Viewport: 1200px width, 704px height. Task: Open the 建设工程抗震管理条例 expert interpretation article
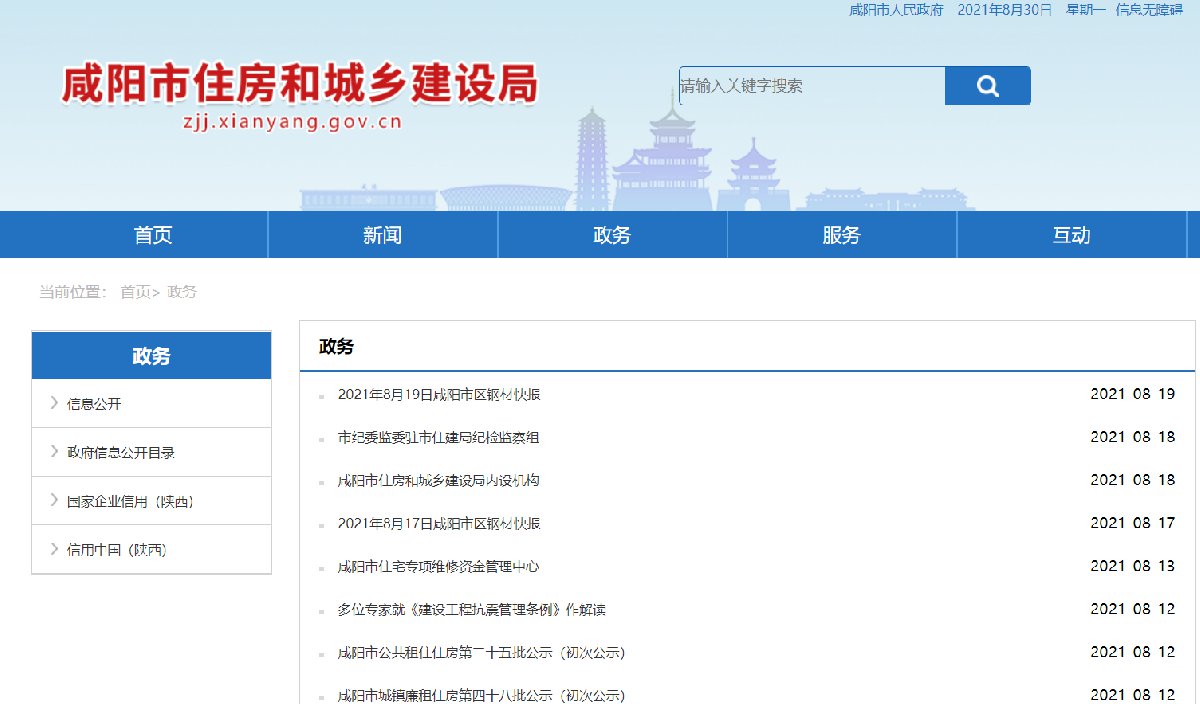[472, 610]
